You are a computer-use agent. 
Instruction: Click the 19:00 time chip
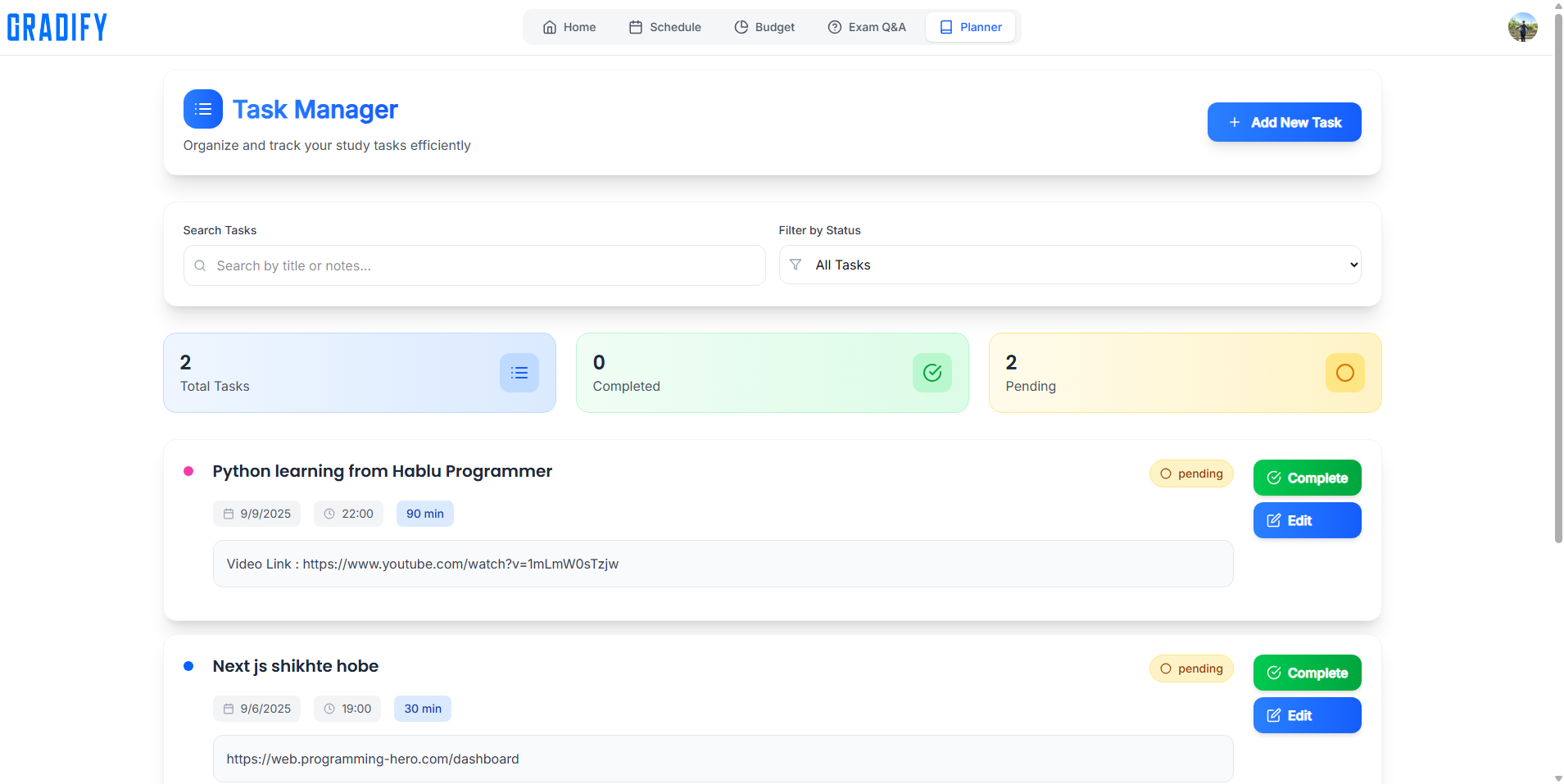347,709
